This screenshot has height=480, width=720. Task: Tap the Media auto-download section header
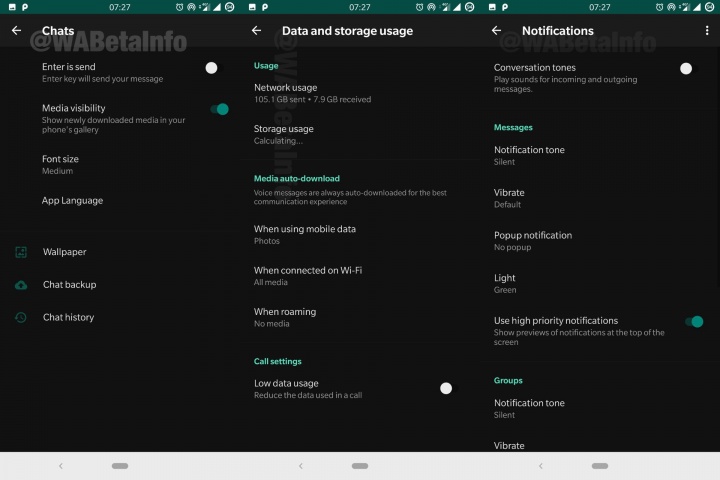click(x=297, y=179)
